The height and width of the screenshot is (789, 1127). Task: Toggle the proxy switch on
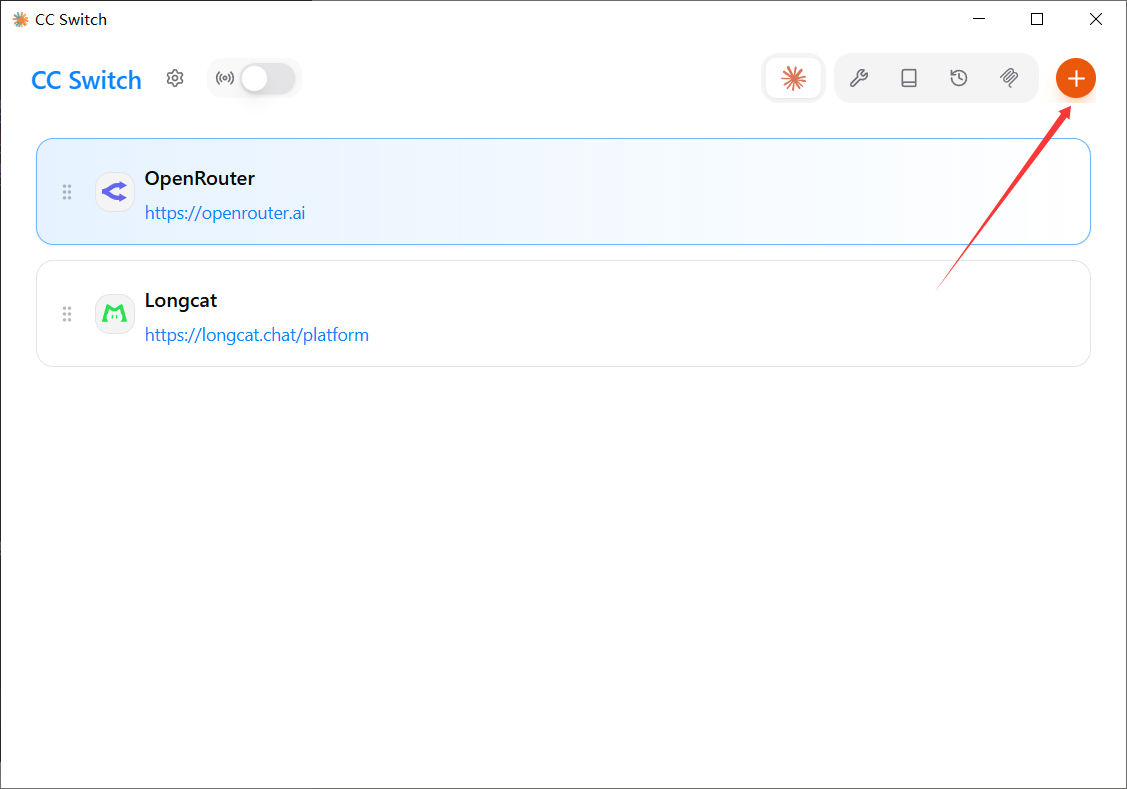pos(267,78)
